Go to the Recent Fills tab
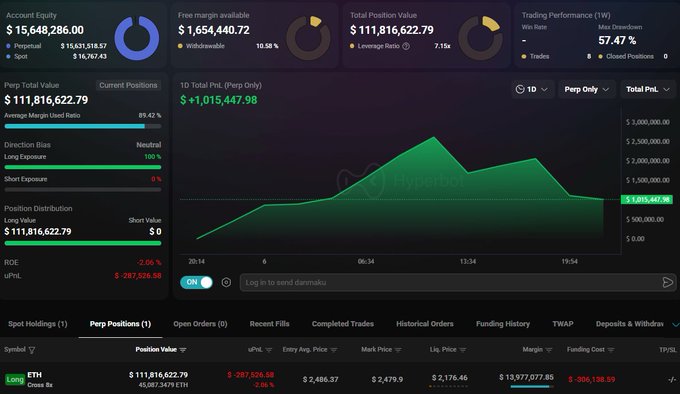 click(x=269, y=324)
